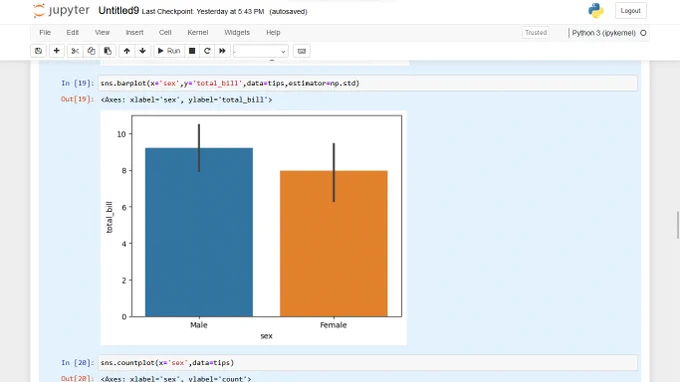
Task: Click the Trusted notebook indicator
Action: pyautogui.click(x=536, y=33)
